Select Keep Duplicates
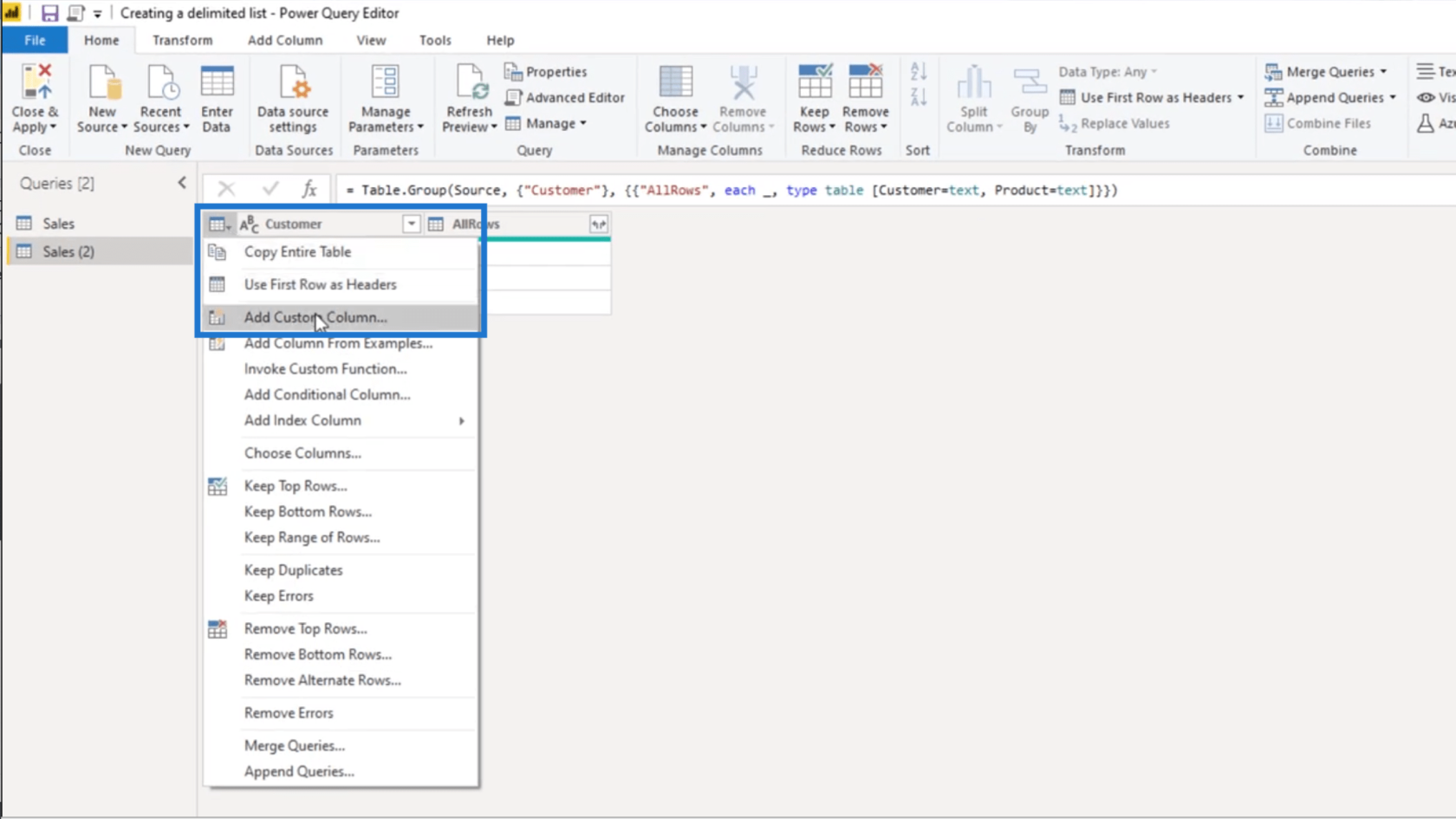This screenshot has height=819, width=1456. point(341,570)
